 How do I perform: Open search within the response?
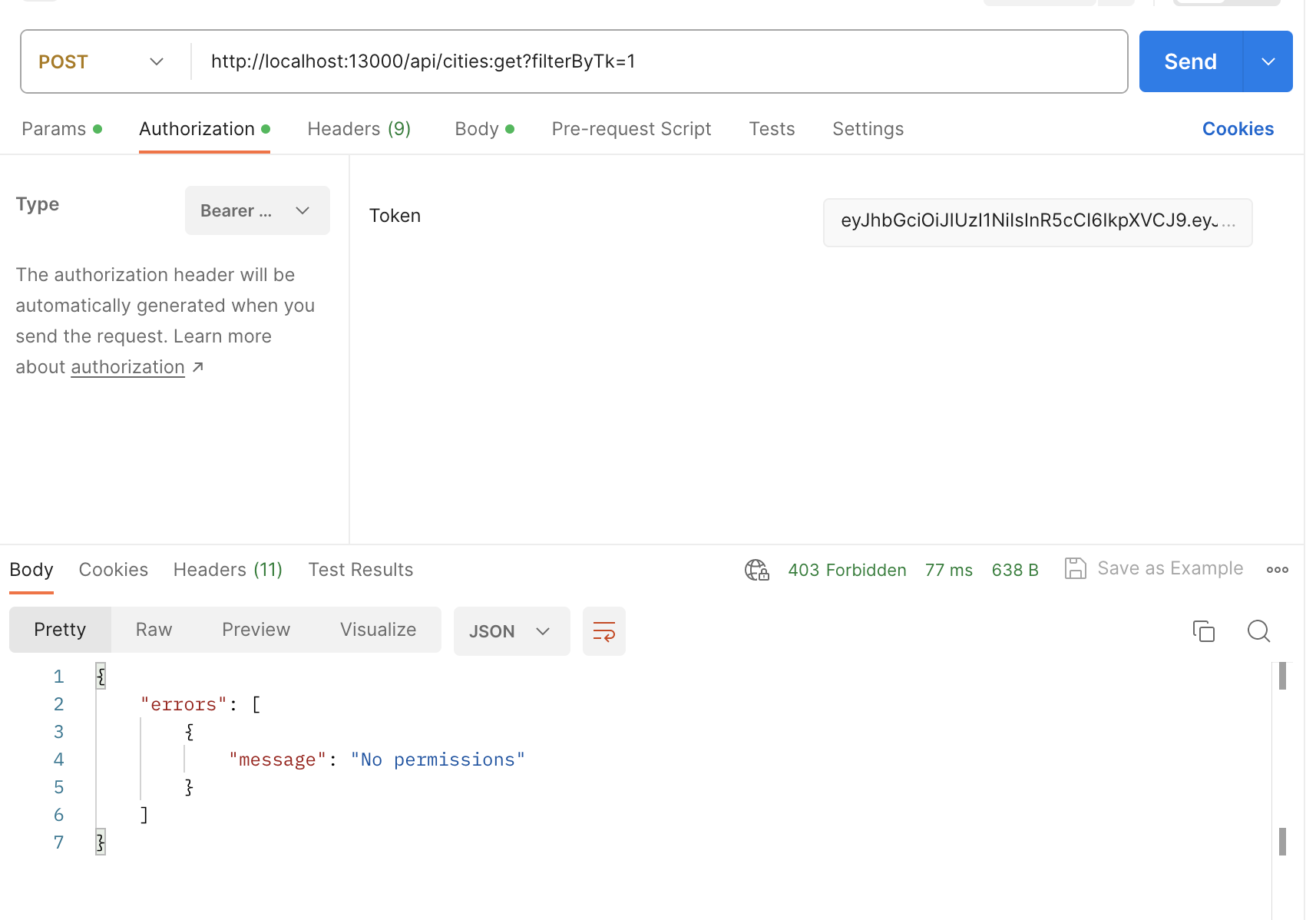tap(1259, 631)
